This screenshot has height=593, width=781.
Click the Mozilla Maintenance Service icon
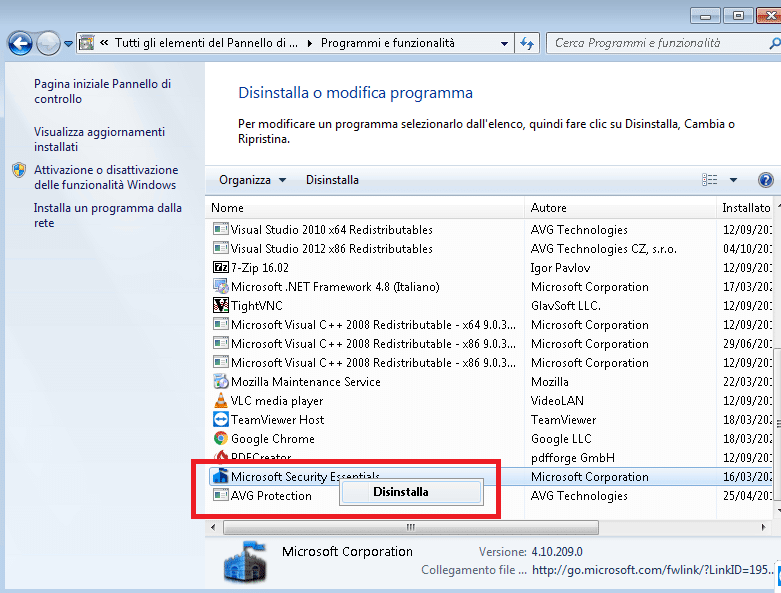(x=220, y=382)
